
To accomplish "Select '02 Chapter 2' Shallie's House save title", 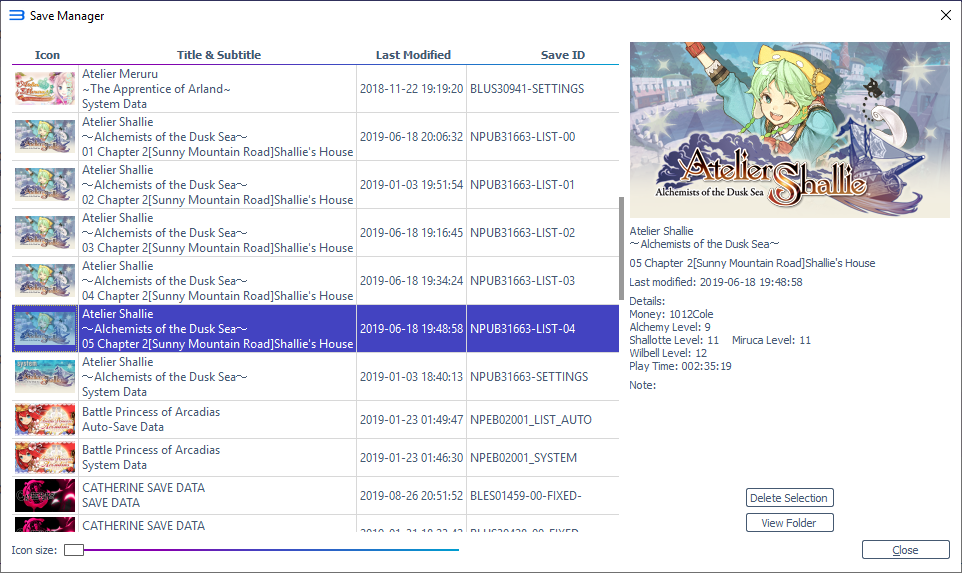I will (218, 184).
